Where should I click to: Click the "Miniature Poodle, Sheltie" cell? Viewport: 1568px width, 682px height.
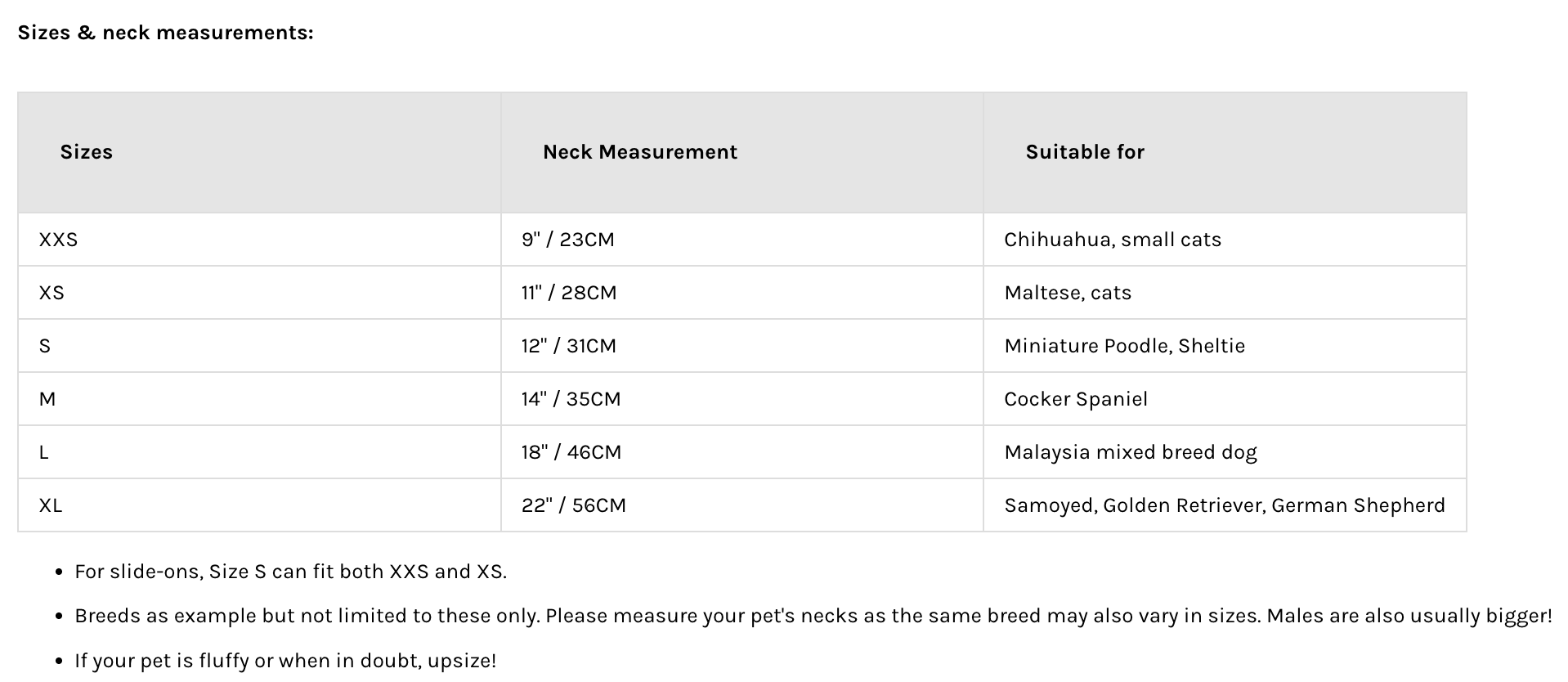pos(1124,346)
